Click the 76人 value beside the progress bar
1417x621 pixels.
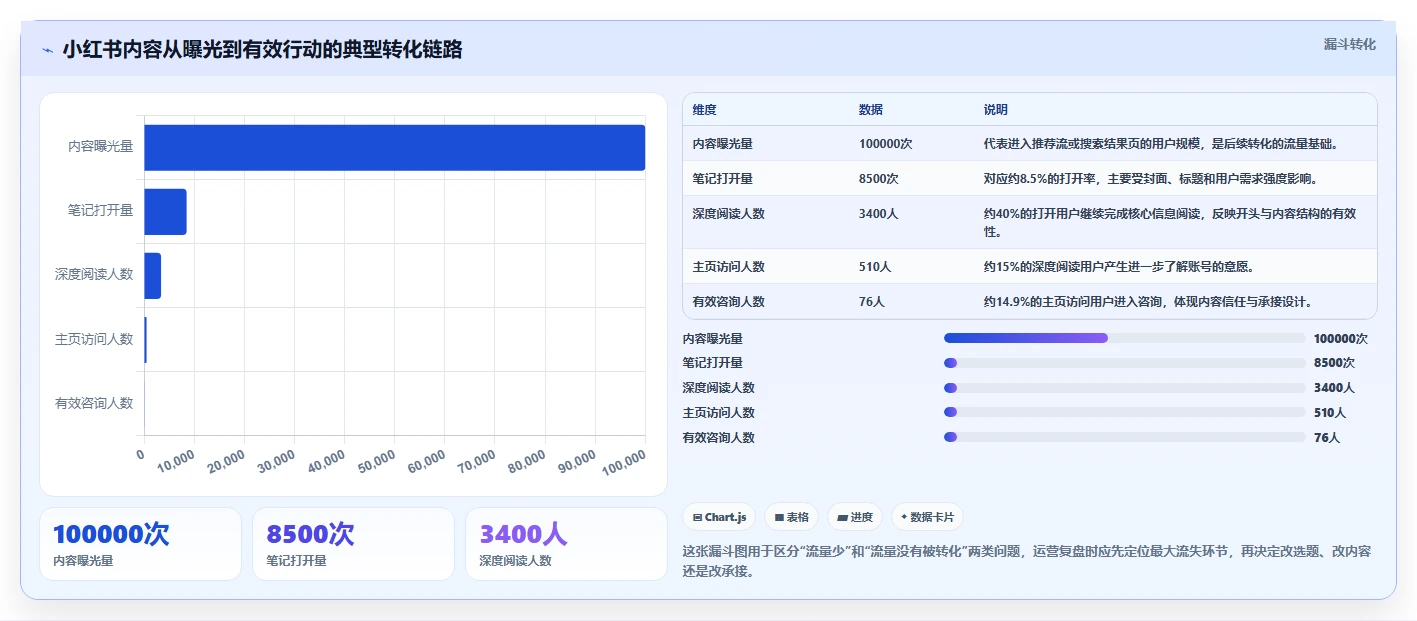(x=1327, y=438)
